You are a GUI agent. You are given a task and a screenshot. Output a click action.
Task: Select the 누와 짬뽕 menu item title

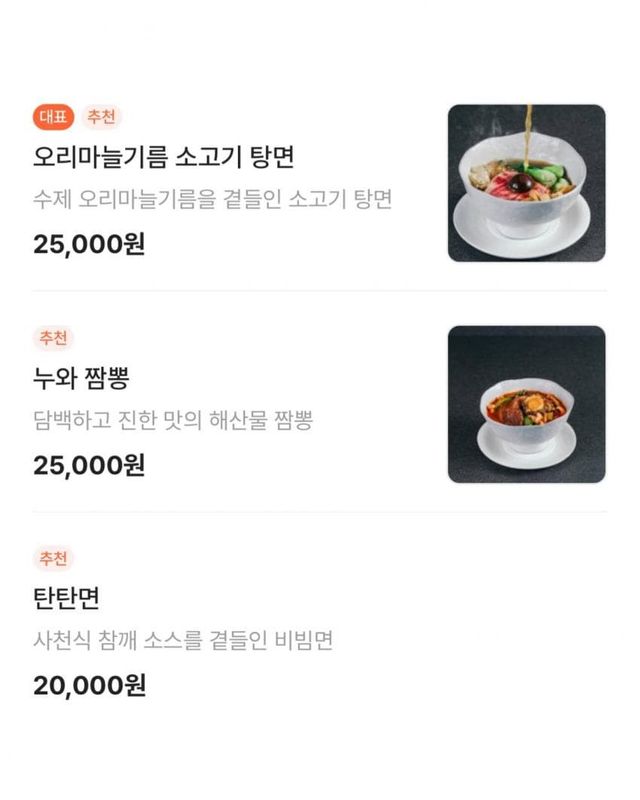[81, 379]
